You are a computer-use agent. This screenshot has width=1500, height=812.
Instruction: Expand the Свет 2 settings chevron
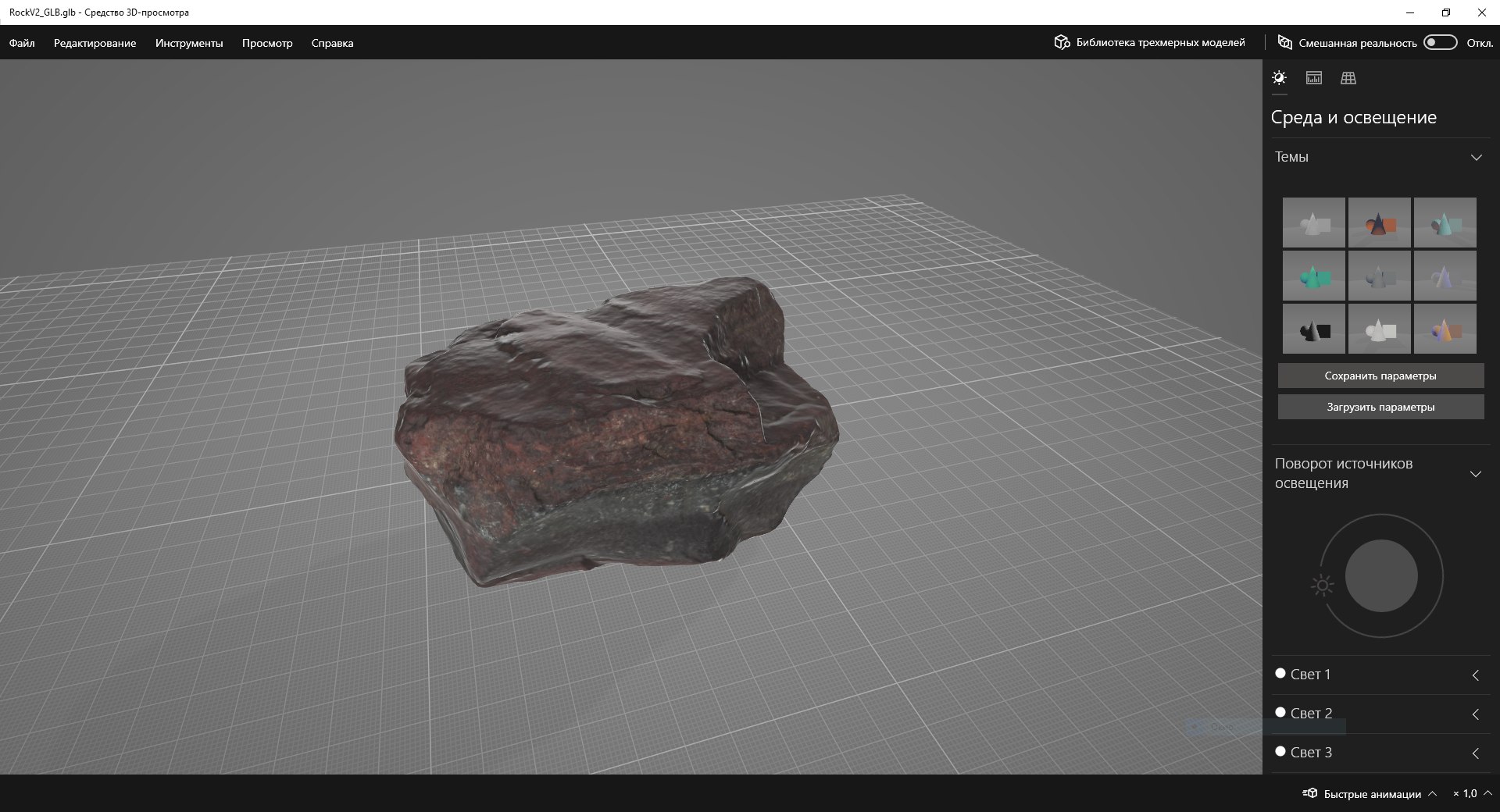pyautogui.click(x=1476, y=714)
